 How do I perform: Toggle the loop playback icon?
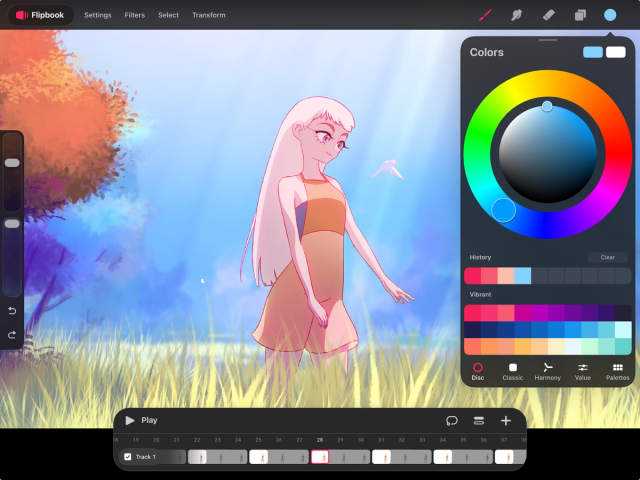coord(452,420)
